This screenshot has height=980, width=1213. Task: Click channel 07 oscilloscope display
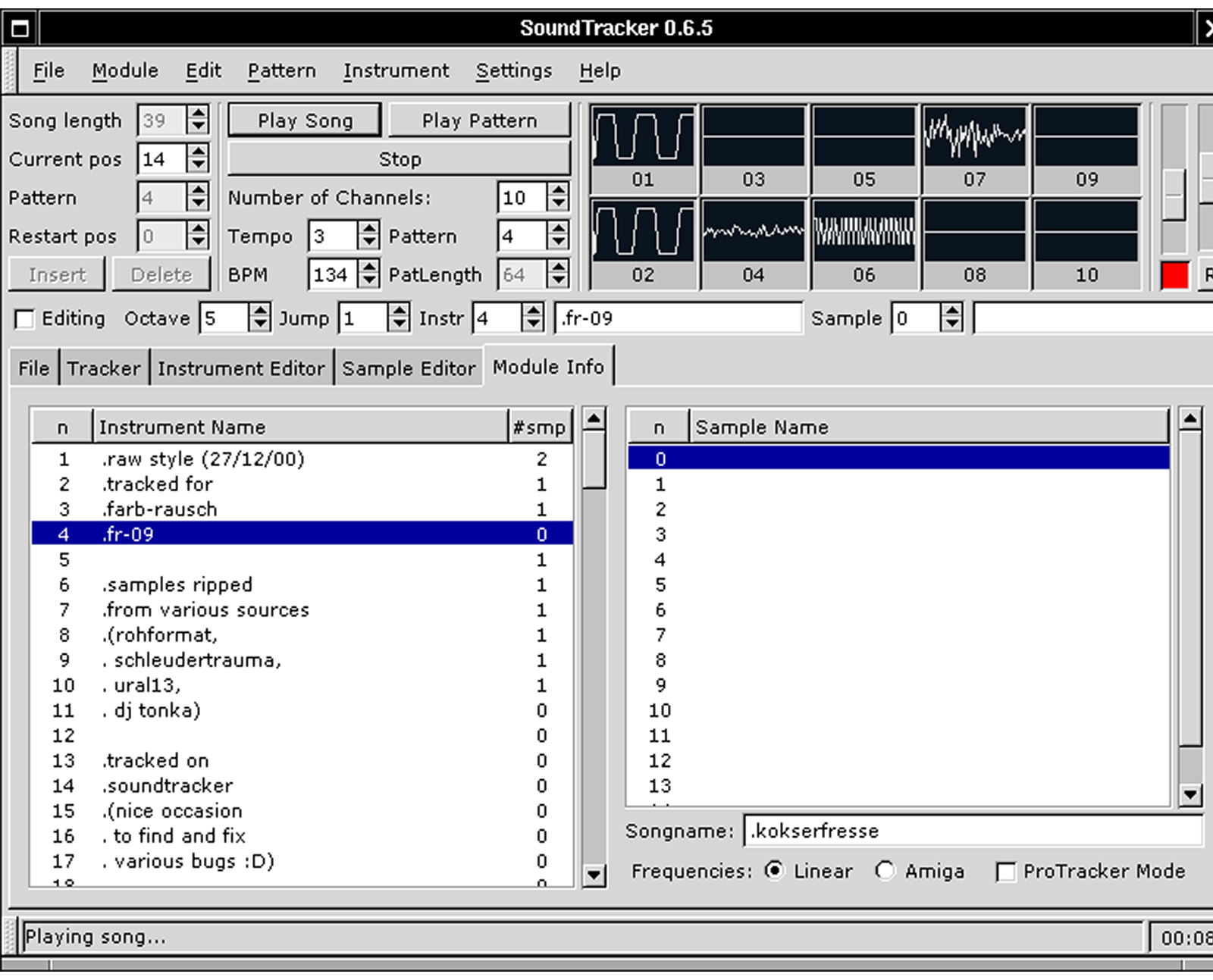point(974,136)
